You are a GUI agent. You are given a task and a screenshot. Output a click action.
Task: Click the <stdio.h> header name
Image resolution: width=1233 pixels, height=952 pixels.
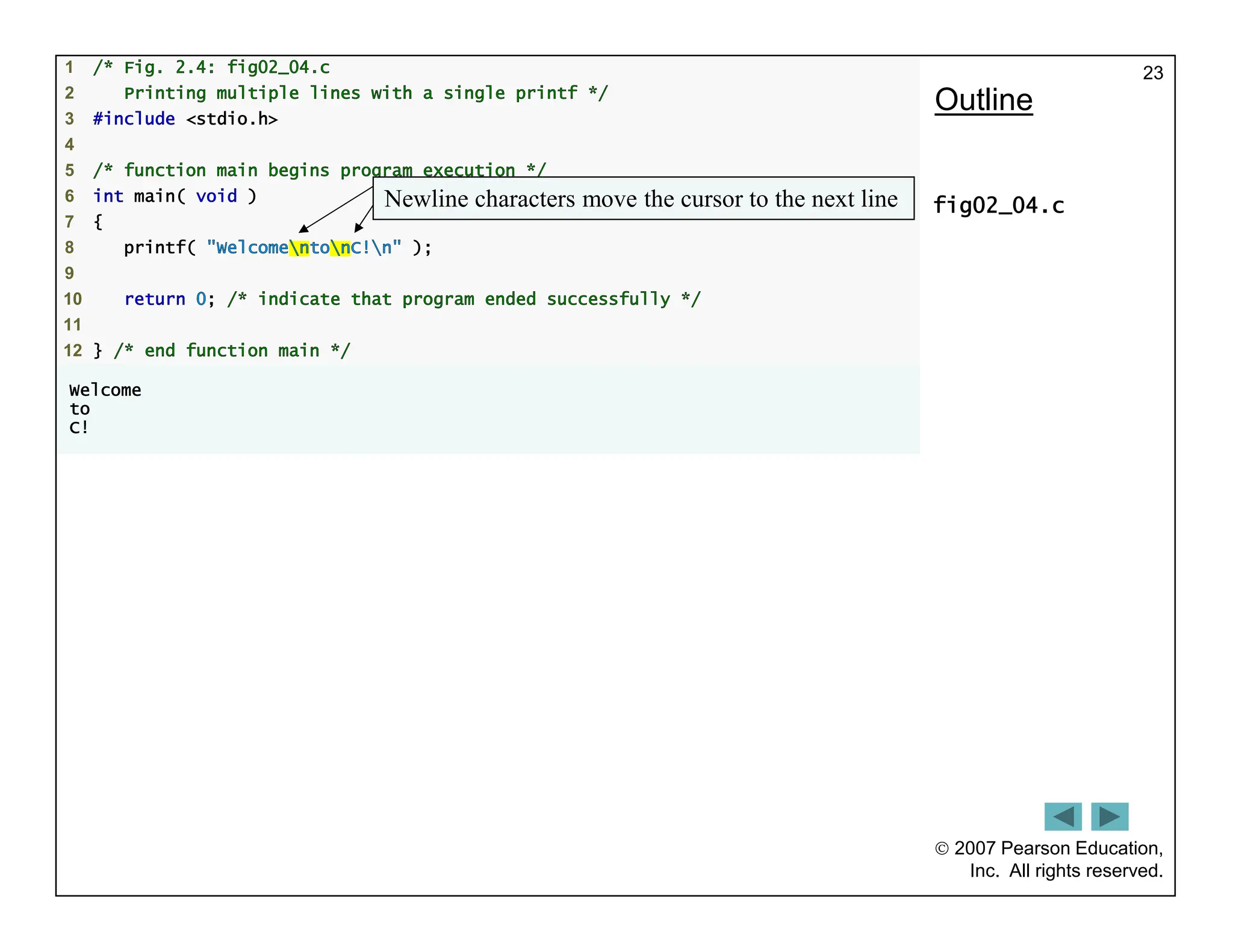click(x=232, y=119)
